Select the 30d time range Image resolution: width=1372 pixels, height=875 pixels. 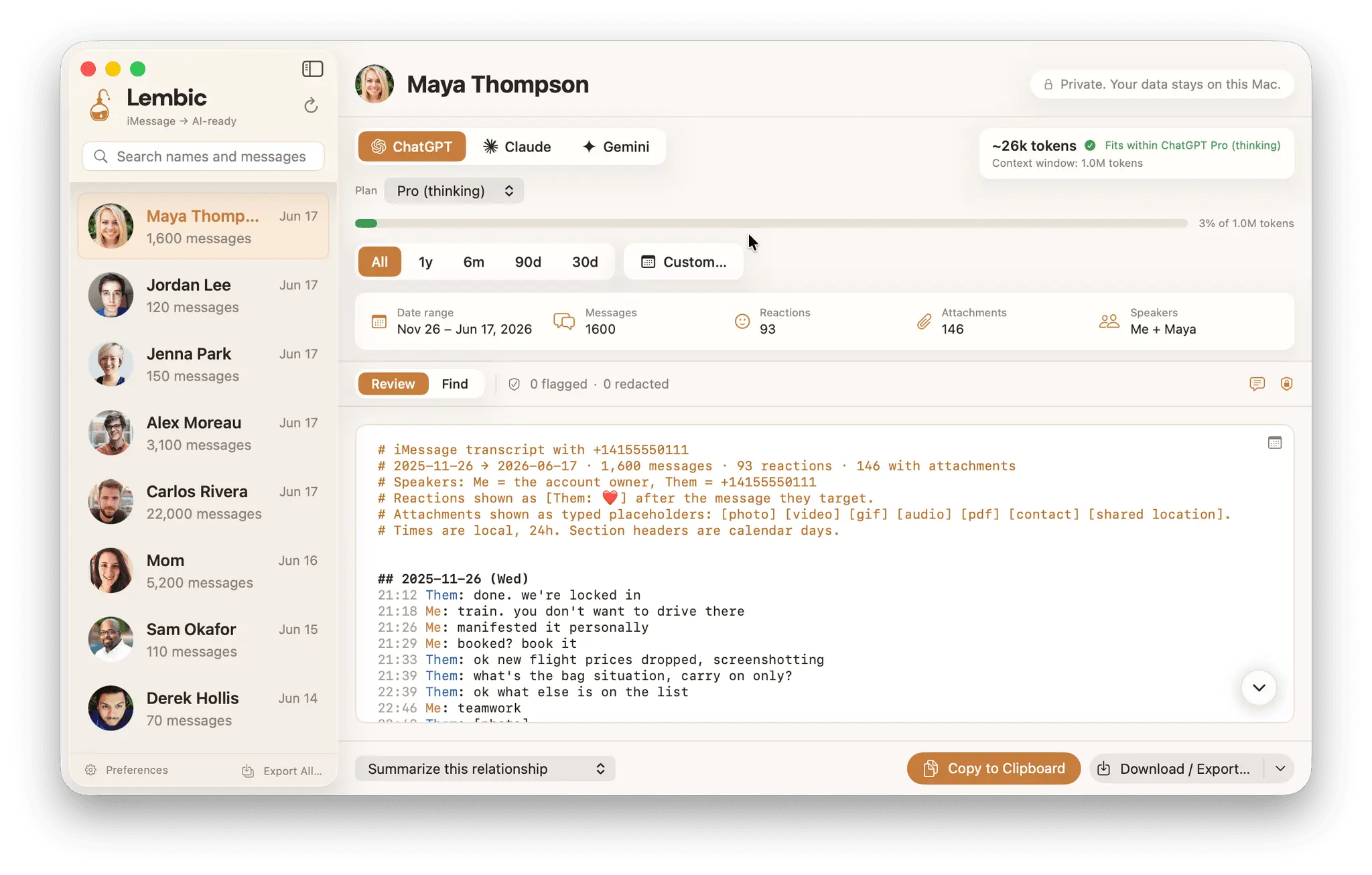pos(585,262)
